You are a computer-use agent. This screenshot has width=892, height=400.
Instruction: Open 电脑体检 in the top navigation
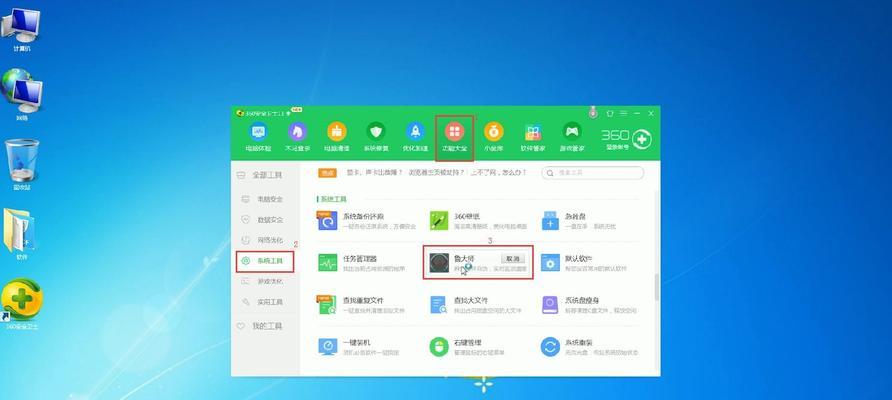(258, 137)
